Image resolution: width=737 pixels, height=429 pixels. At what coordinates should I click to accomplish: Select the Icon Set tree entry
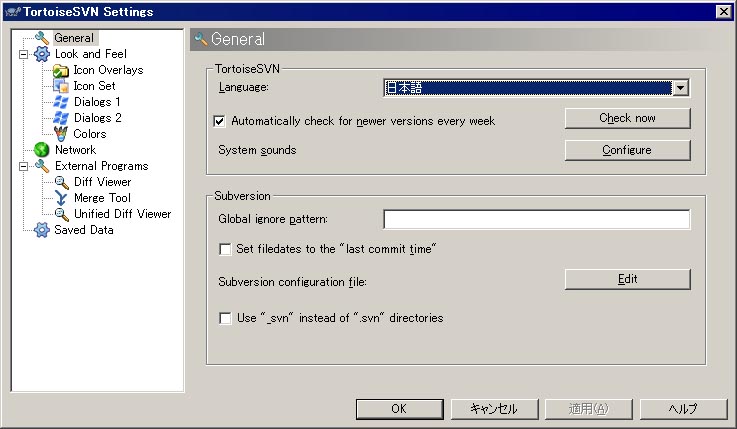click(x=94, y=86)
